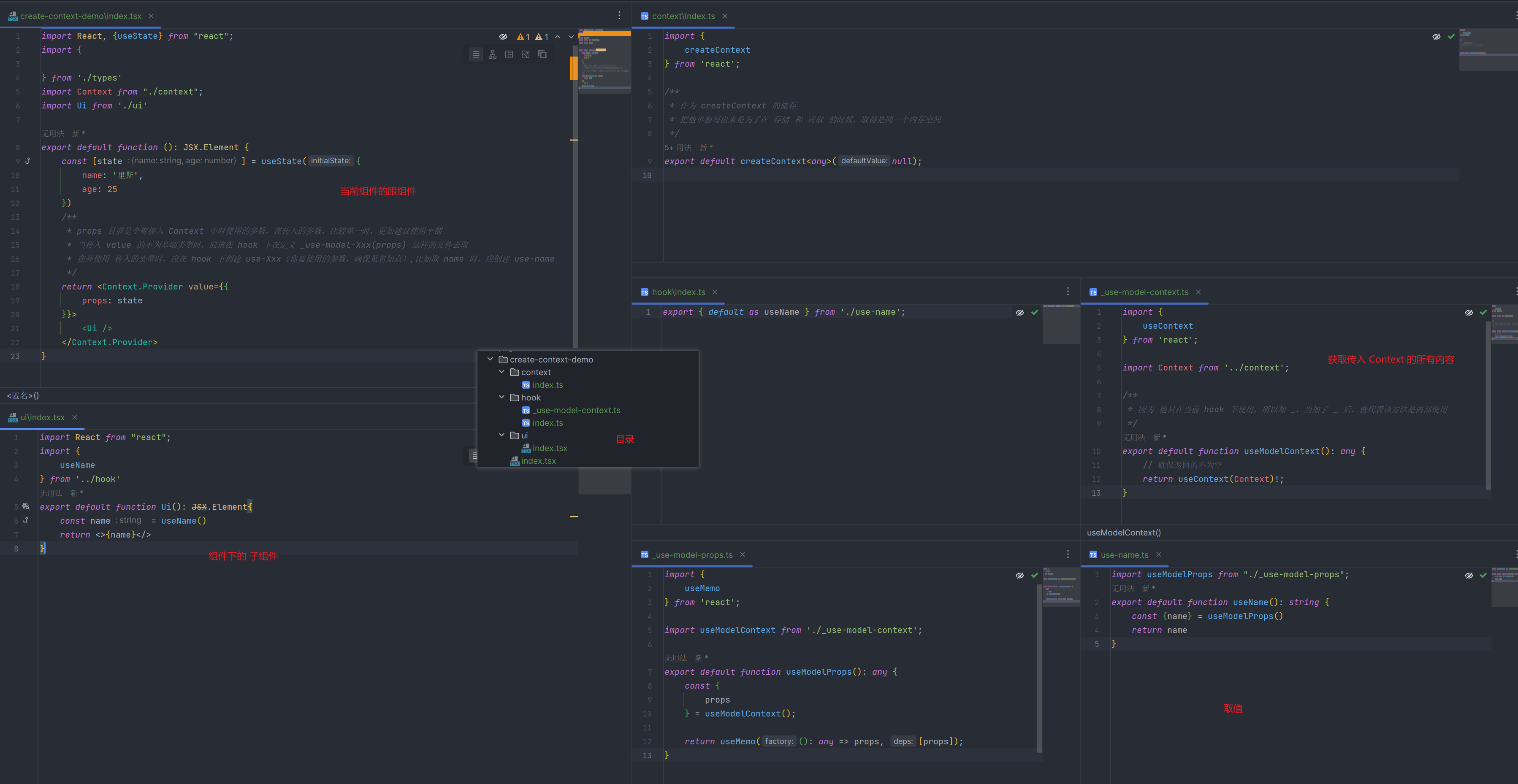
Task: Click the image preview icon in floating toolbar
Action: [x=526, y=55]
